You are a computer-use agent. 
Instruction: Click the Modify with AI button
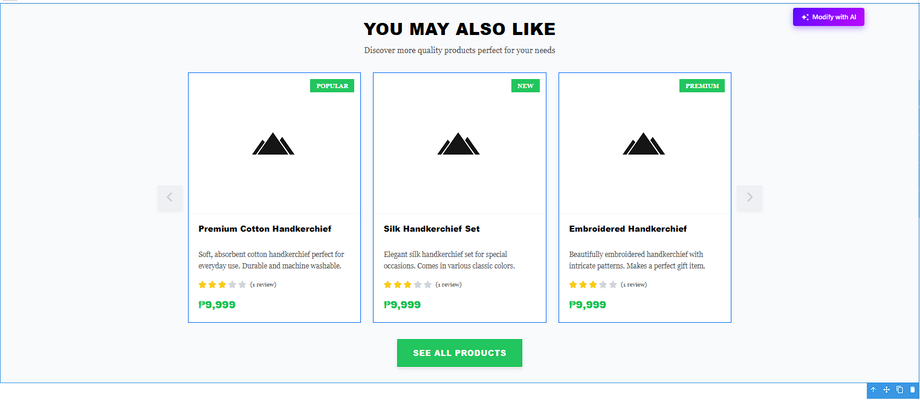[828, 17]
